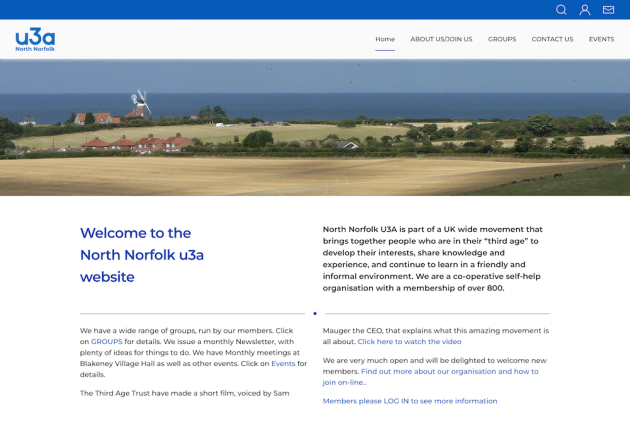Screen dimensions: 630x446
Task: Open 'Find out more about our organisation' link
Action: point(430,377)
